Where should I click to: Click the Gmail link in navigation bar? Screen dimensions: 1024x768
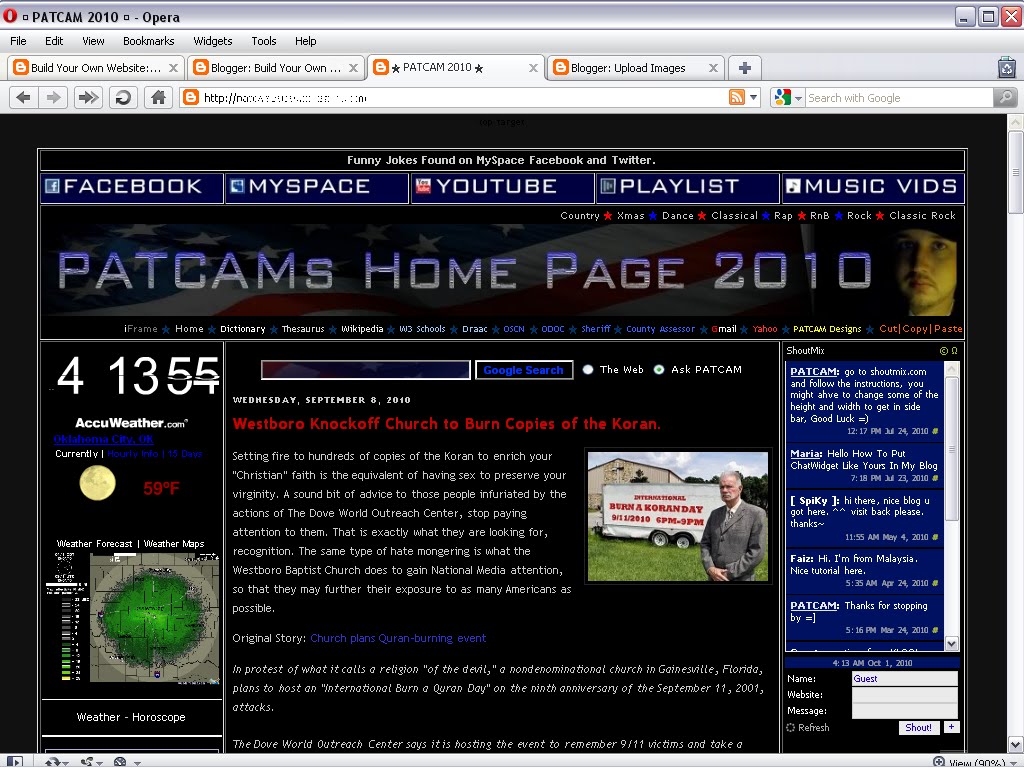point(724,329)
